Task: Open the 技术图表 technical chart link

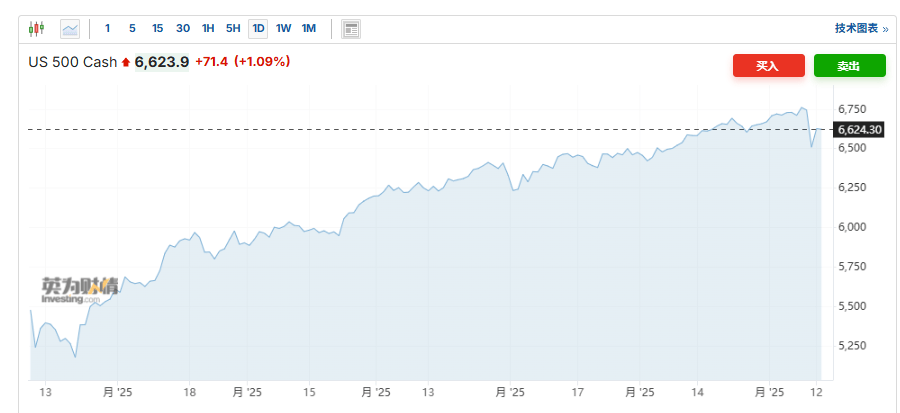Action: [861, 29]
